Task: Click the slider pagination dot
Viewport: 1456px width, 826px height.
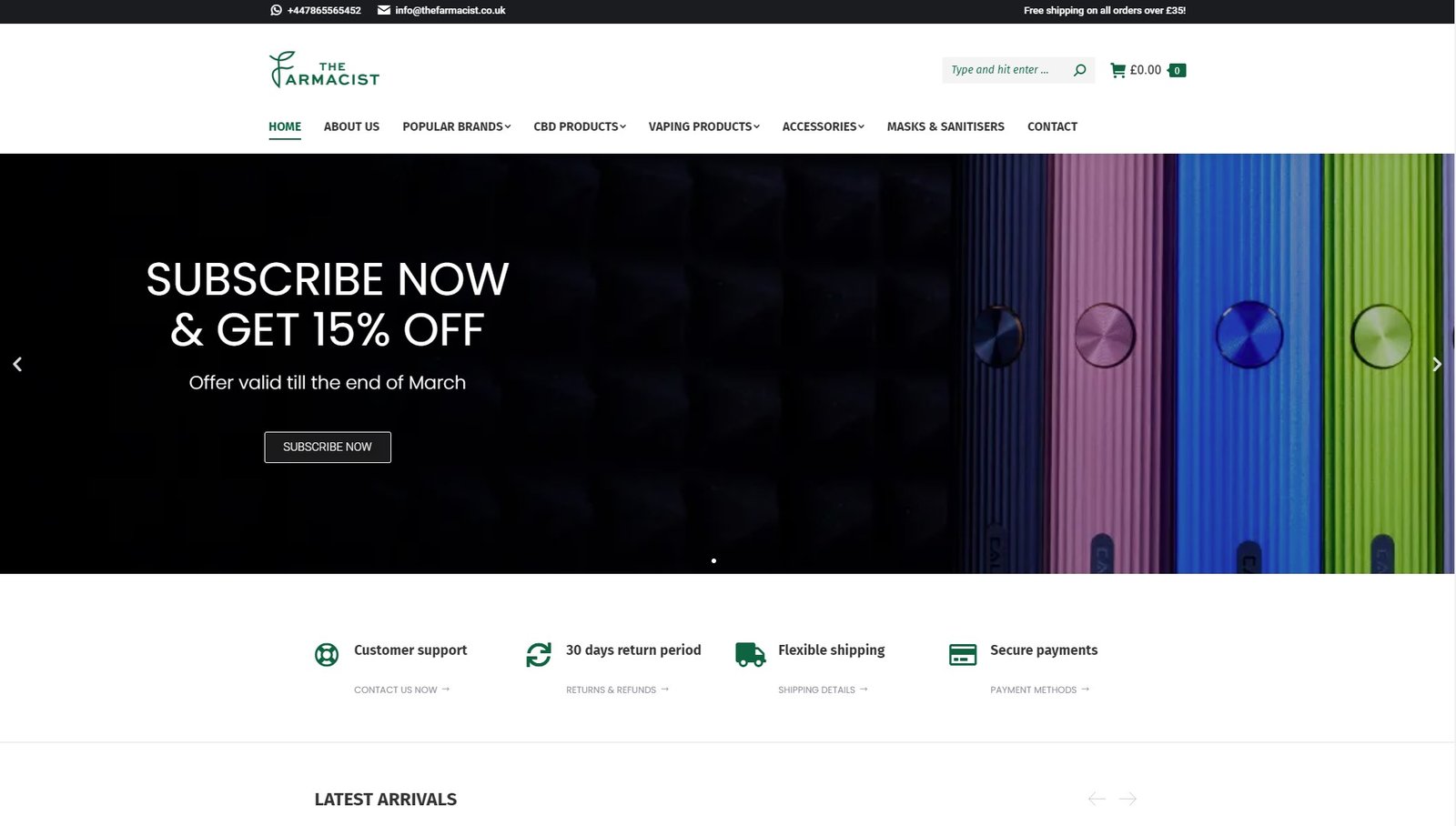Action: [x=713, y=560]
